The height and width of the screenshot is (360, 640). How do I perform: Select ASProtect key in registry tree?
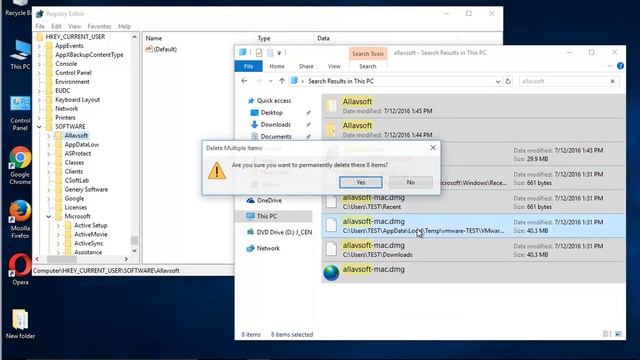78,153
